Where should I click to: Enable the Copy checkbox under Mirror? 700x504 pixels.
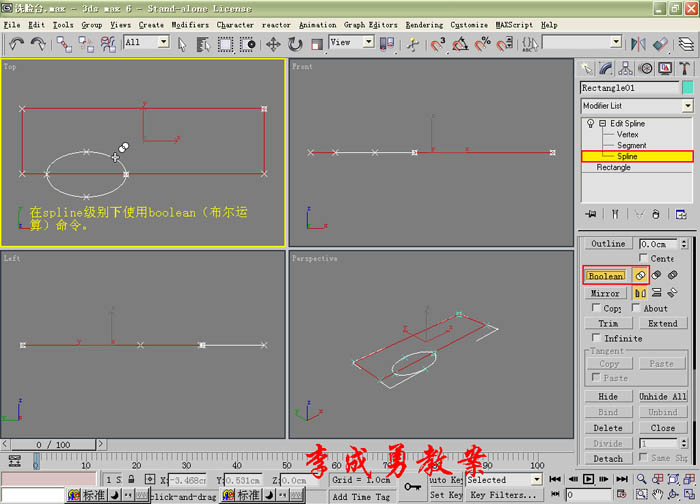[x=596, y=308]
